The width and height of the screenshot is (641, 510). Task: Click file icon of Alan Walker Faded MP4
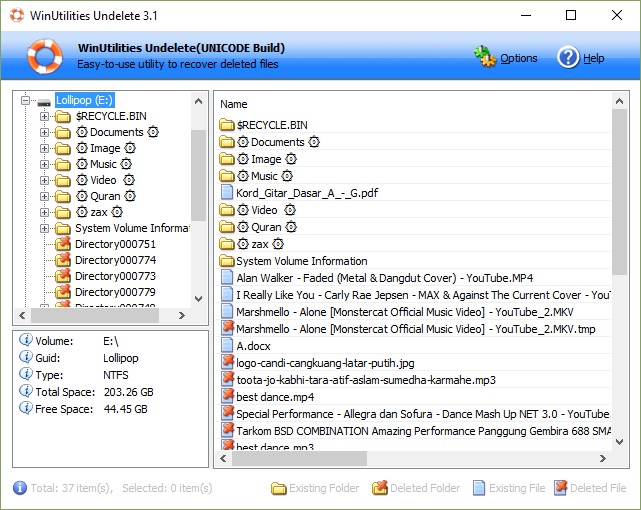coord(226,277)
